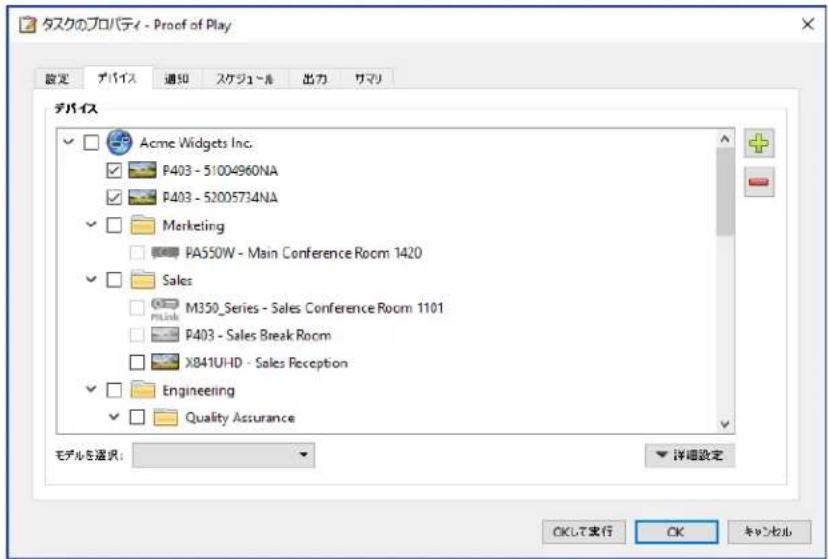Collapse the Sales folder node
828x559 pixels.
pos(91,279)
